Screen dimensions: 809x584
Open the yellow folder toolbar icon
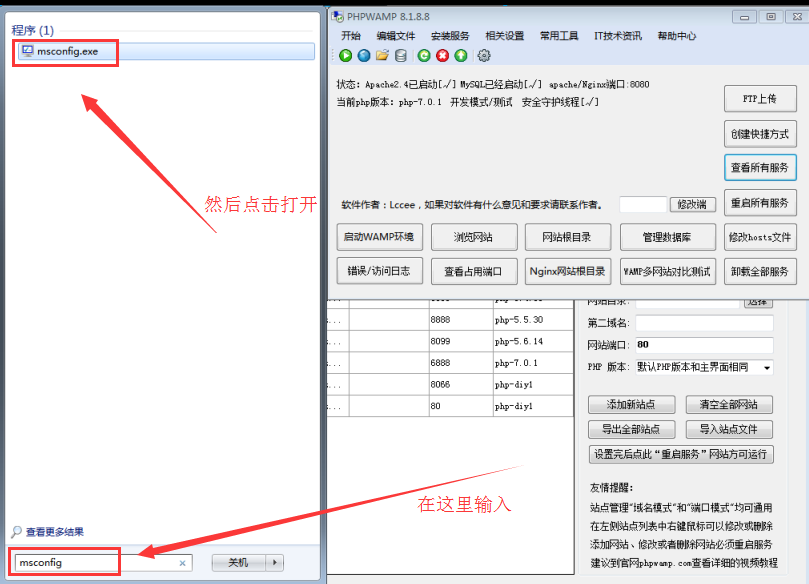[382, 55]
